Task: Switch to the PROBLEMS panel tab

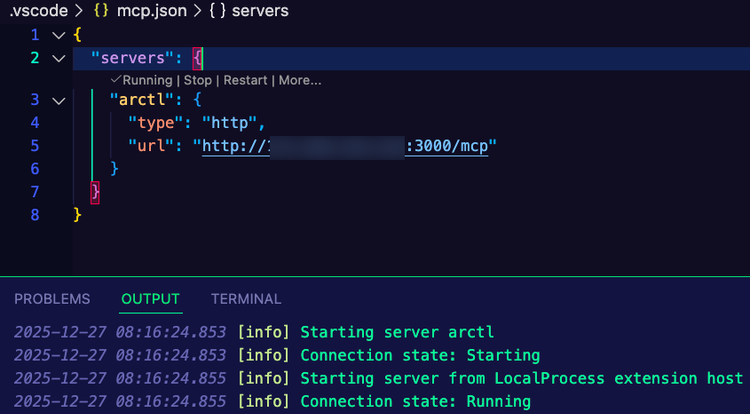Action: point(52,299)
